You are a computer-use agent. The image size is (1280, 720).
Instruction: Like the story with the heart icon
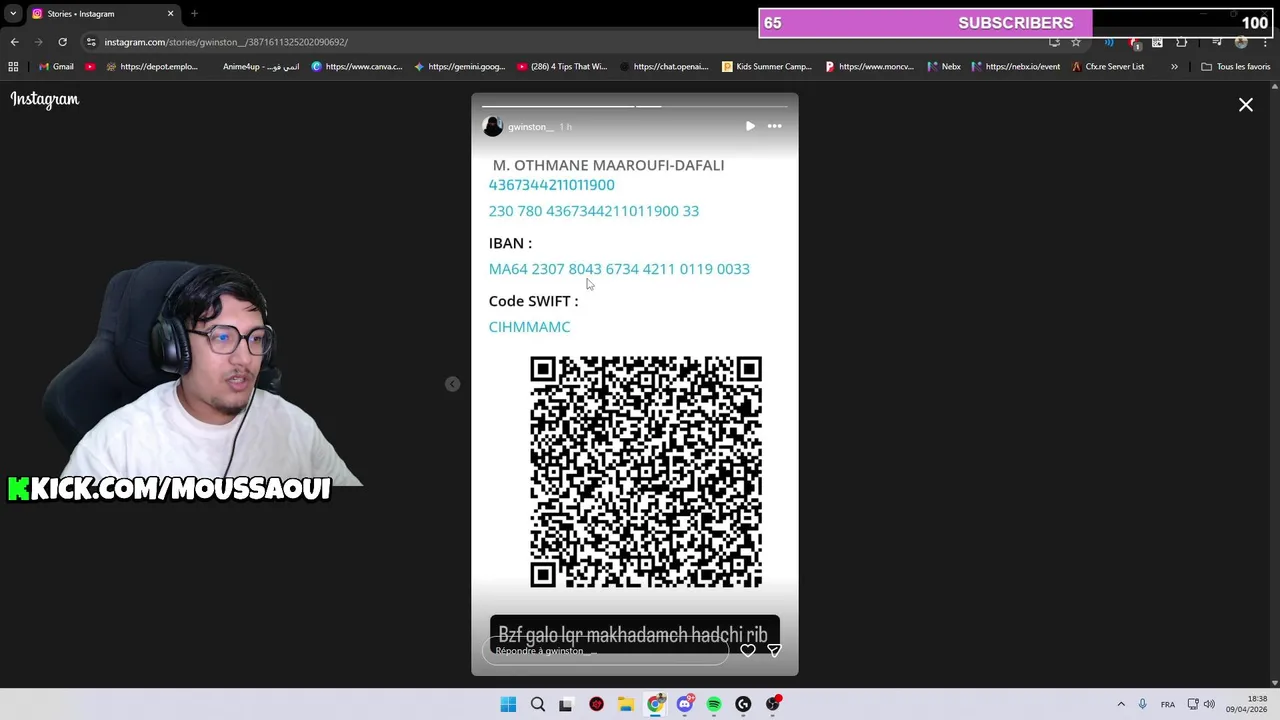[x=748, y=650]
